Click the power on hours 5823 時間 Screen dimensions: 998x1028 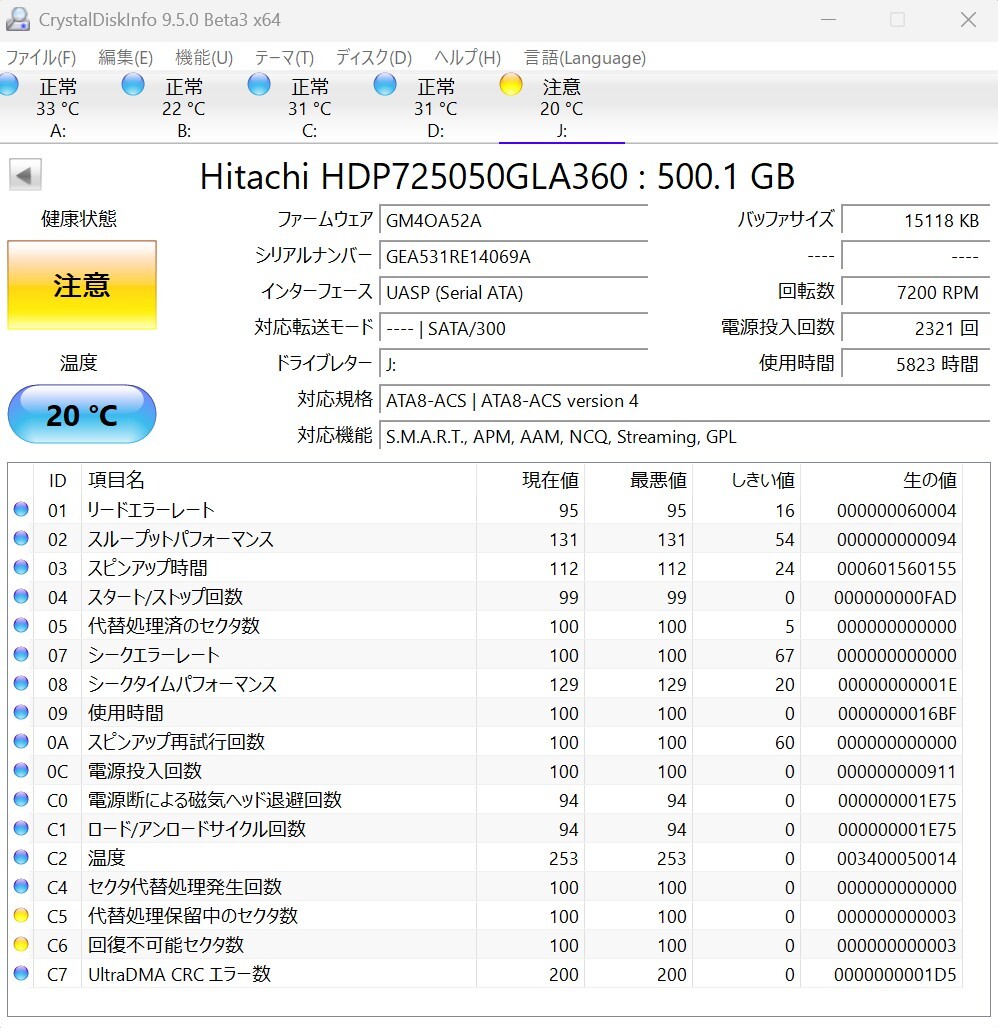(915, 365)
